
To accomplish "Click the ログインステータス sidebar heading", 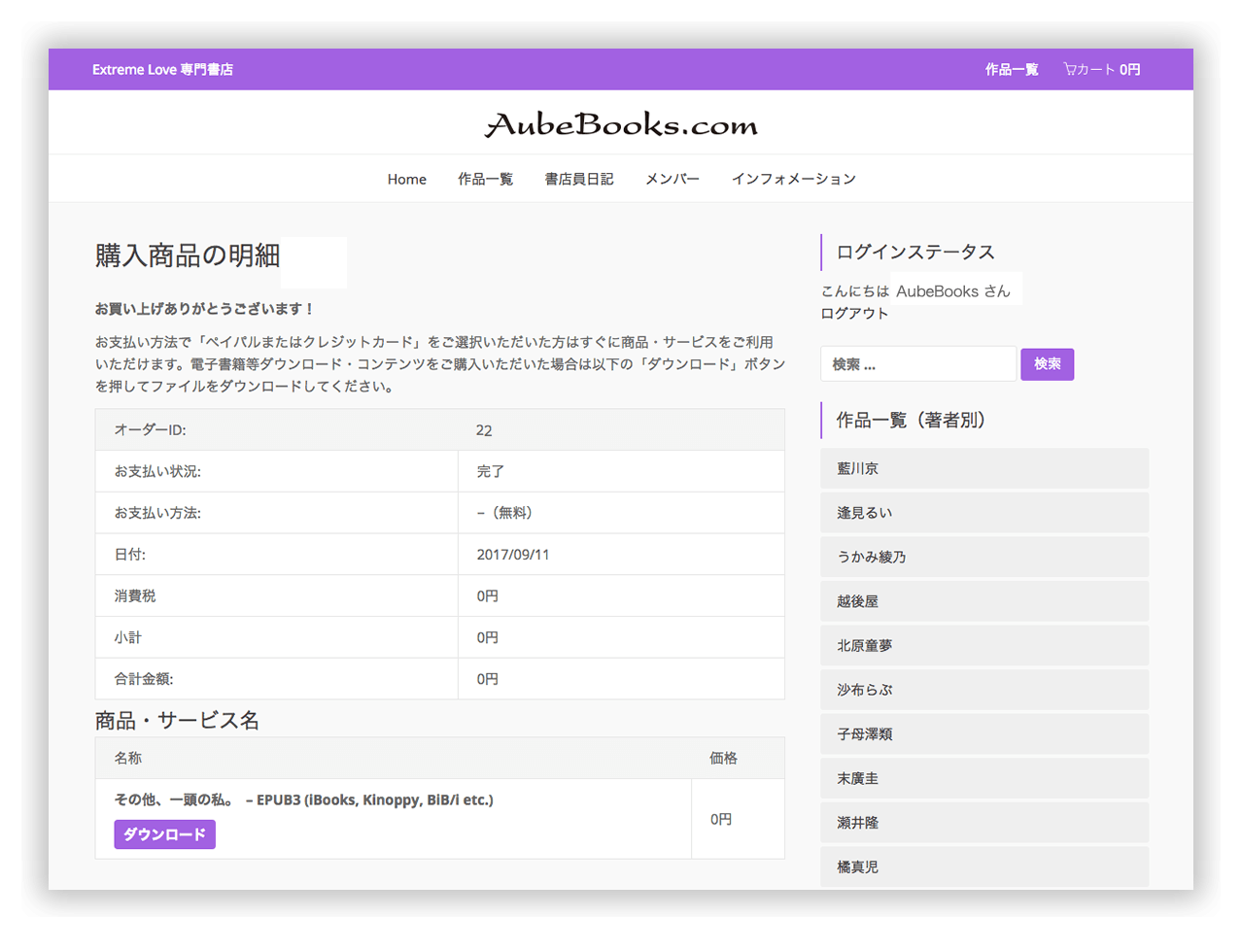I will pyautogui.click(x=915, y=253).
